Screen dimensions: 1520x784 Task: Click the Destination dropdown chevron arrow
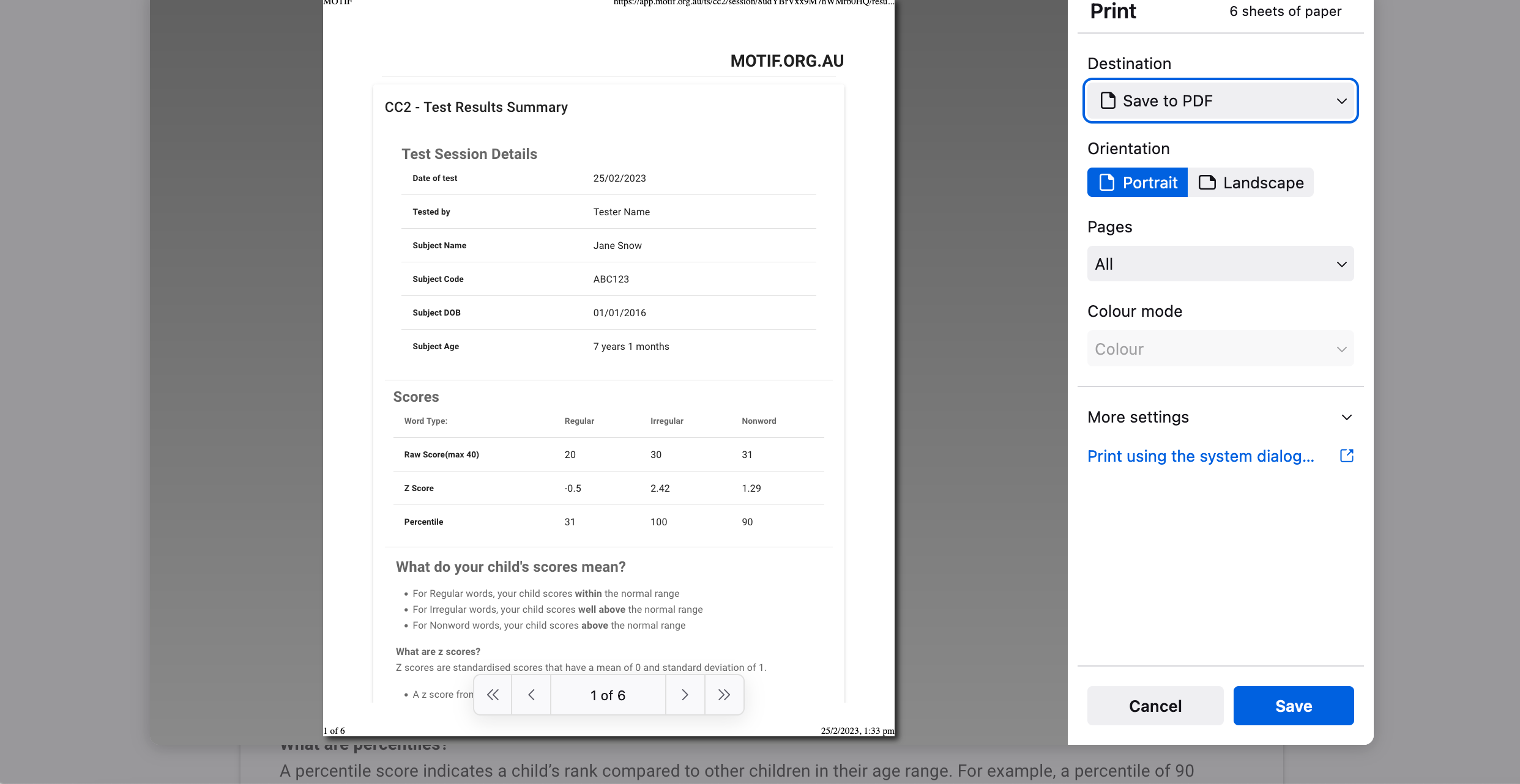click(1341, 101)
